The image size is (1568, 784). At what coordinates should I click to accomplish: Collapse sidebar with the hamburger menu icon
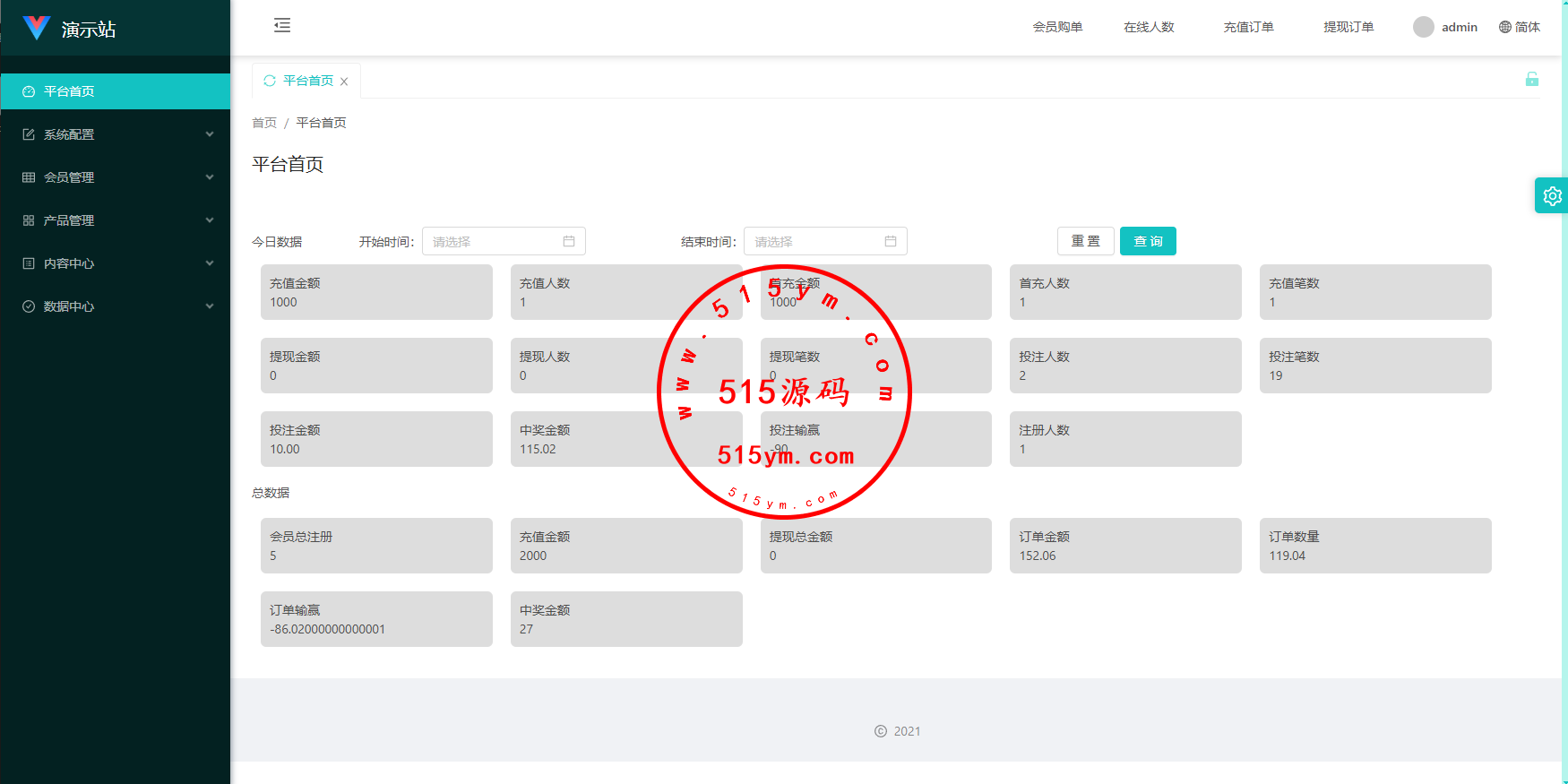click(282, 25)
